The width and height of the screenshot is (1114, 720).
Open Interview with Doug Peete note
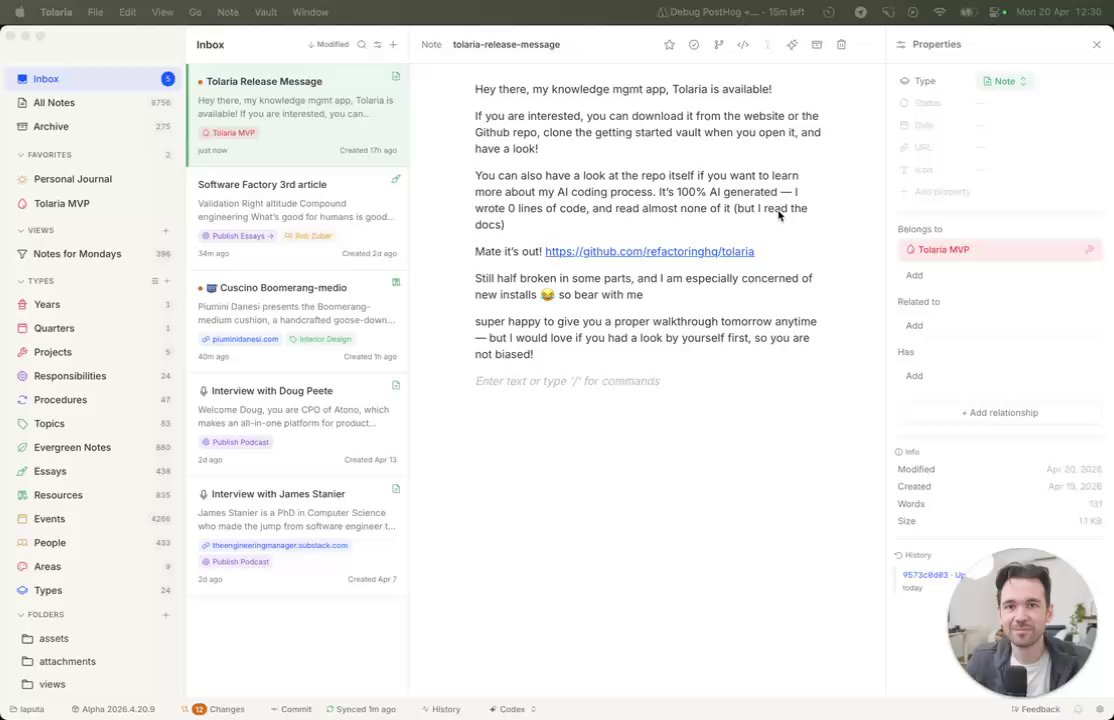pyautogui.click(x=297, y=424)
